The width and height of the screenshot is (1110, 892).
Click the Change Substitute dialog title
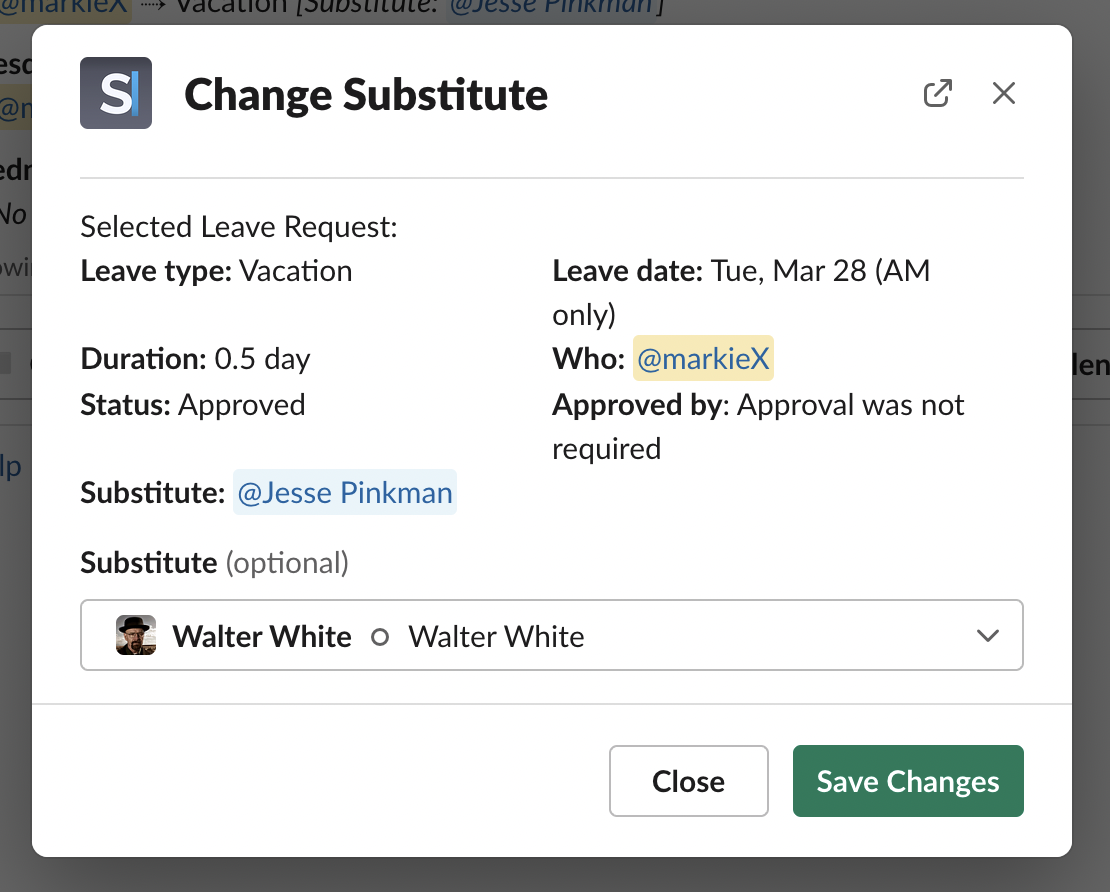tap(366, 95)
